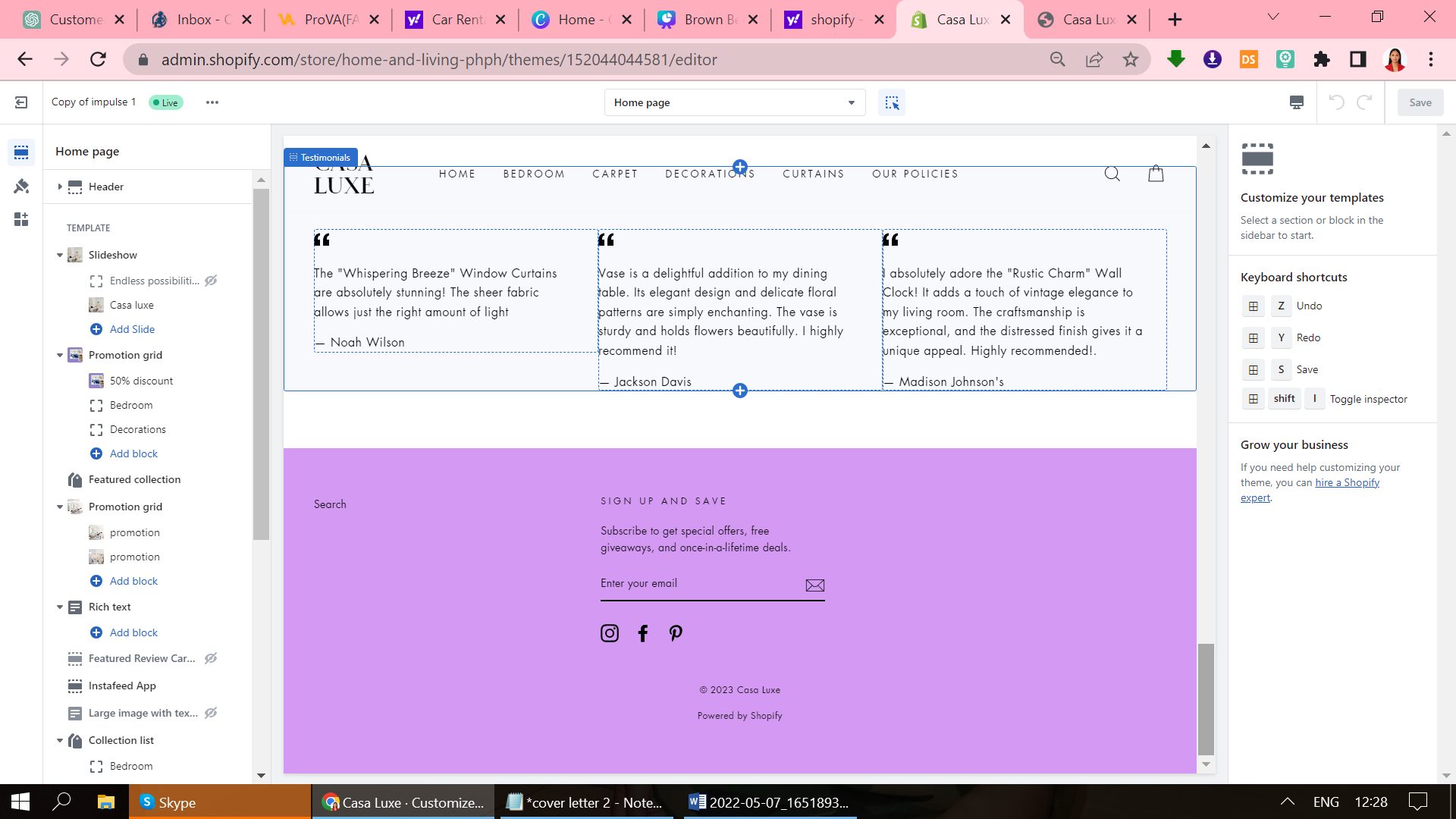The image size is (1456, 819).
Task: Collapse the Collection list section
Action: tap(60, 740)
